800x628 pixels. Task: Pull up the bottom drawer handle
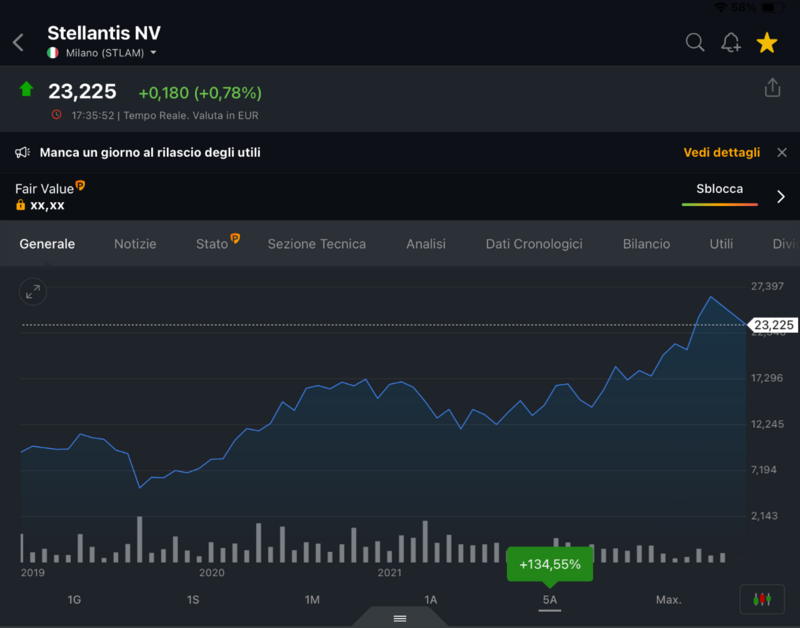click(400, 618)
